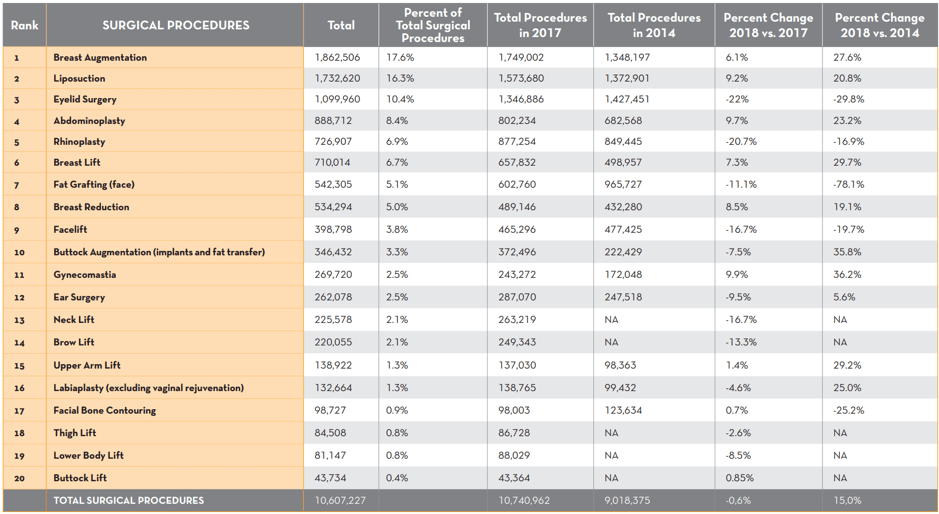Click the TOTAL SURGICAL PROCEDURES footer cell
The width and height of the screenshot is (939, 514).
128,500
